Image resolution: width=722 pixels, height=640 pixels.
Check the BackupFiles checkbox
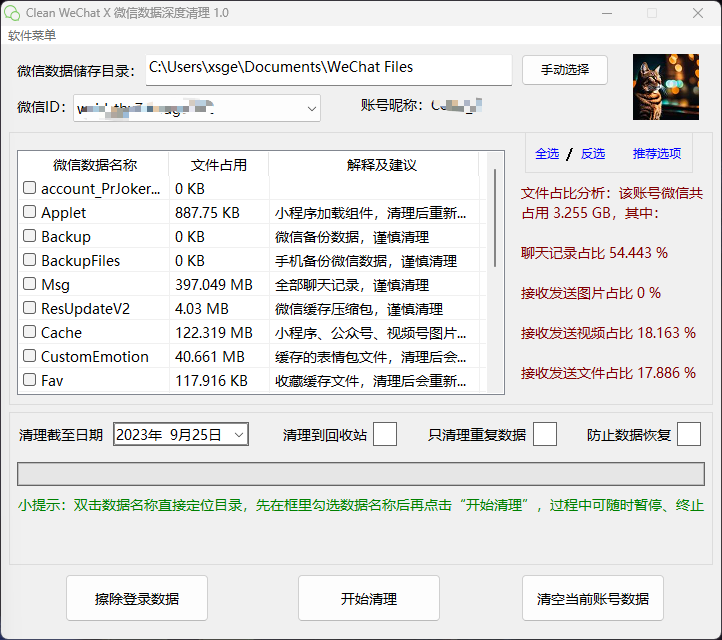pyautogui.click(x=29, y=260)
